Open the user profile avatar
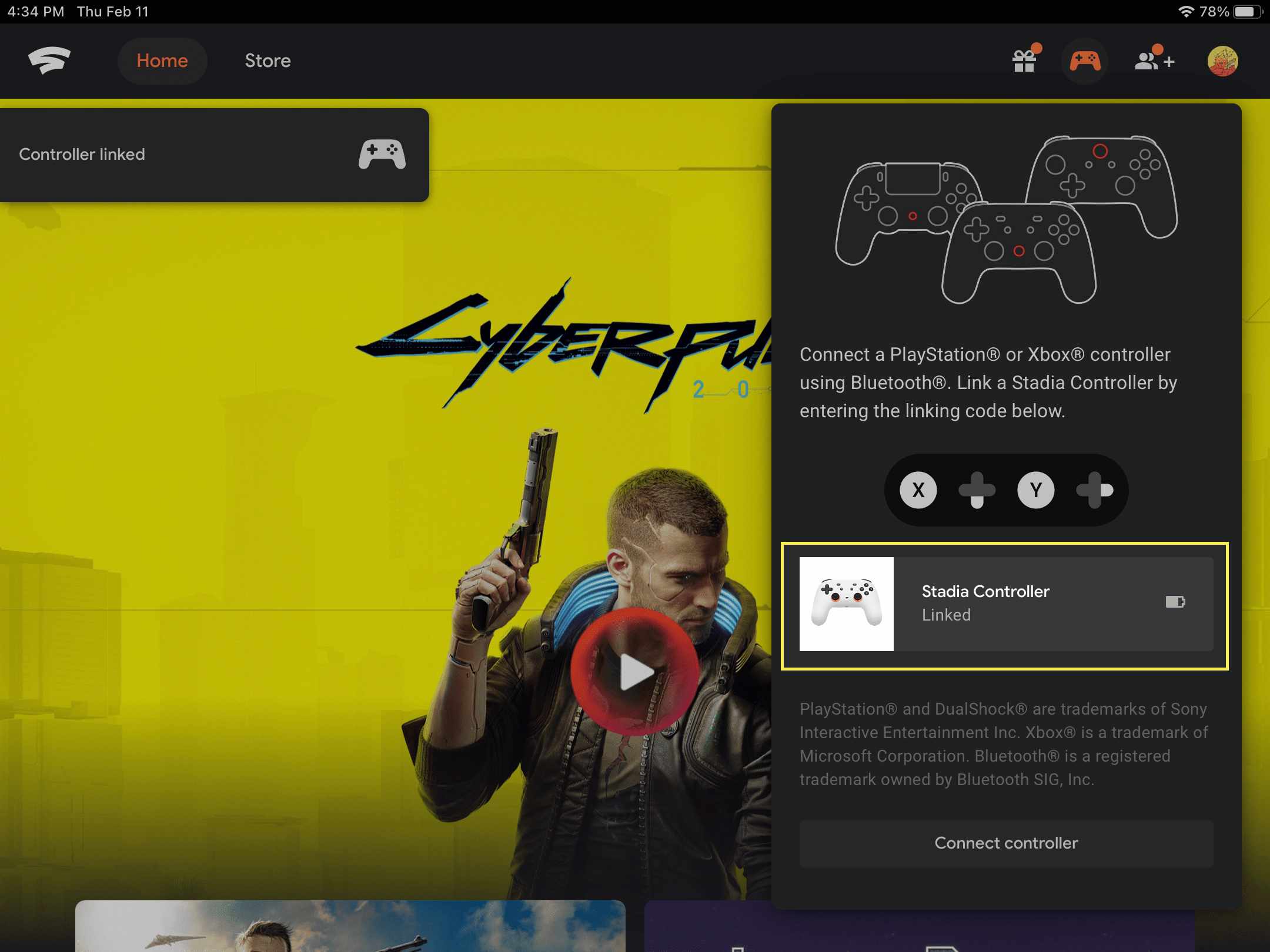This screenshot has height=952, width=1270. click(x=1223, y=61)
